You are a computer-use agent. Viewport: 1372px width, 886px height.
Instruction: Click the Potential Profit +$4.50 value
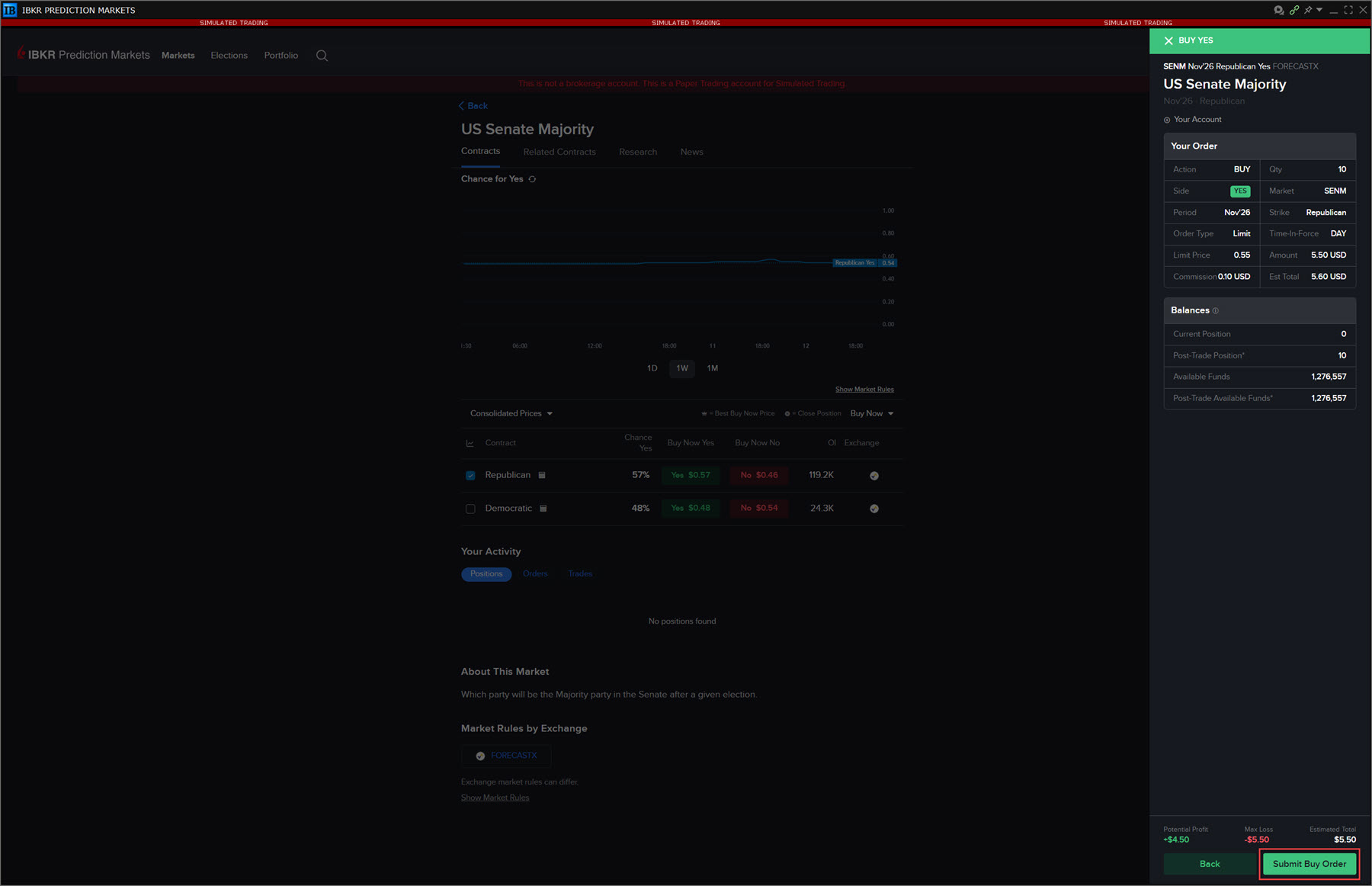point(1176,840)
